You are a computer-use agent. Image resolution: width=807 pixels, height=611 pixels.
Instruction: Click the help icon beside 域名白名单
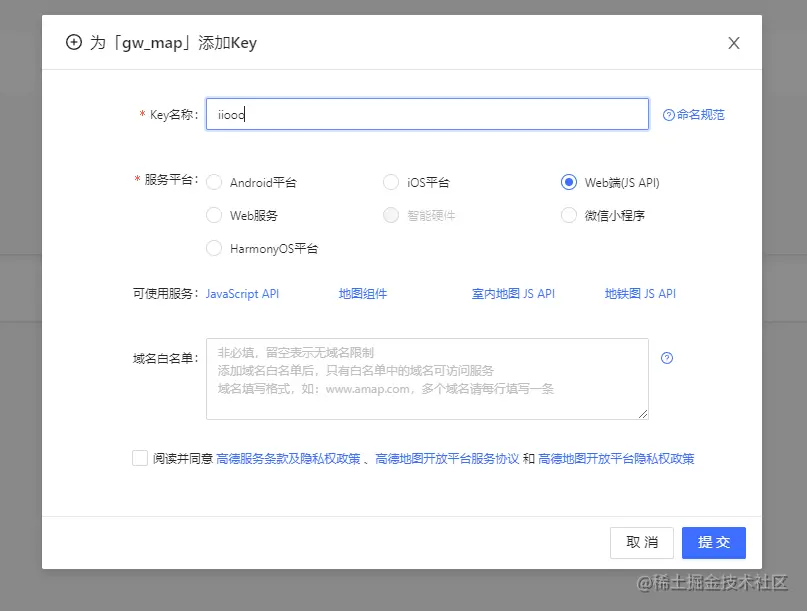(667, 358)
